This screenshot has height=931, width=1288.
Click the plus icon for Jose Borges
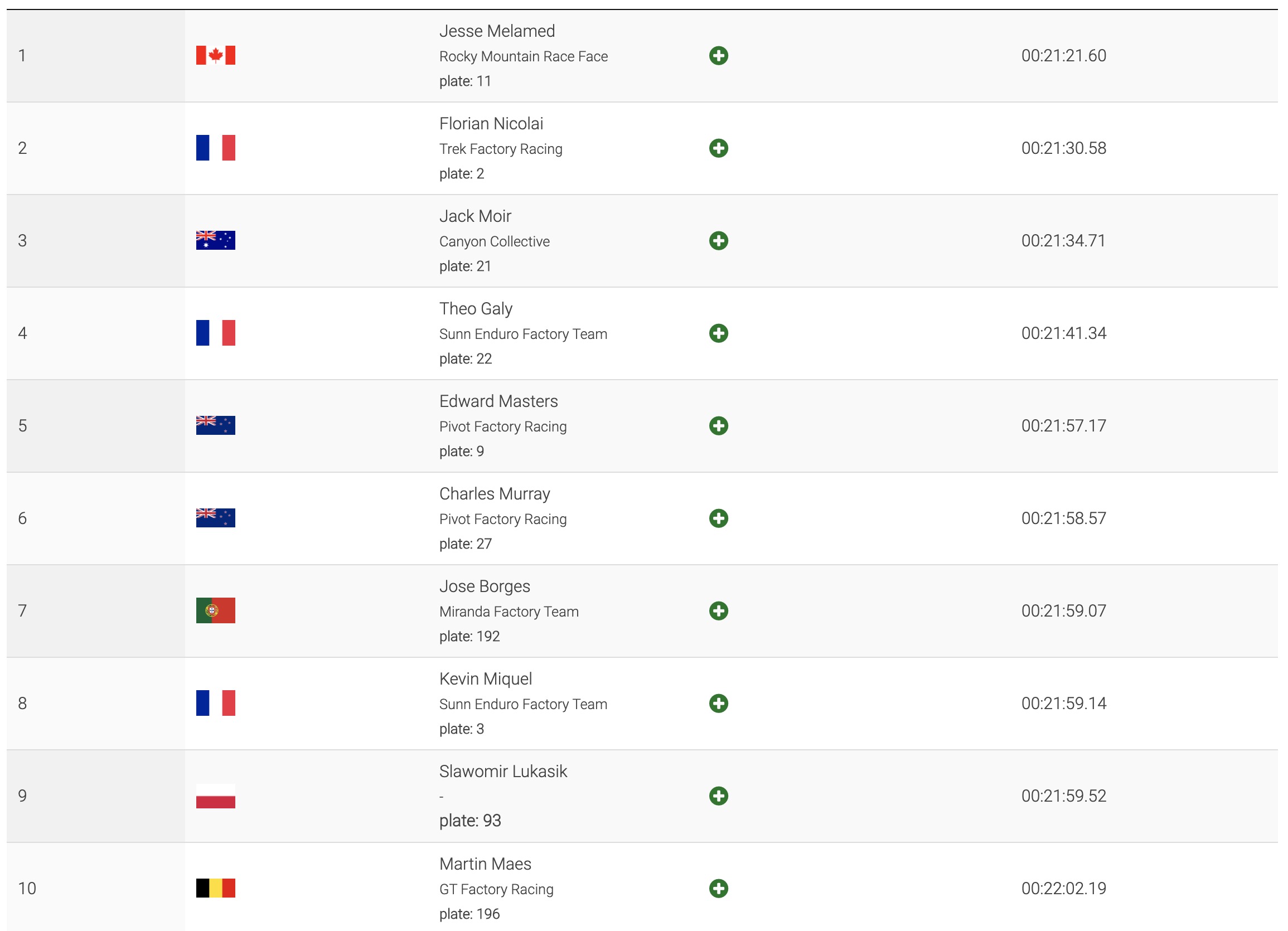tap(718, 611)
